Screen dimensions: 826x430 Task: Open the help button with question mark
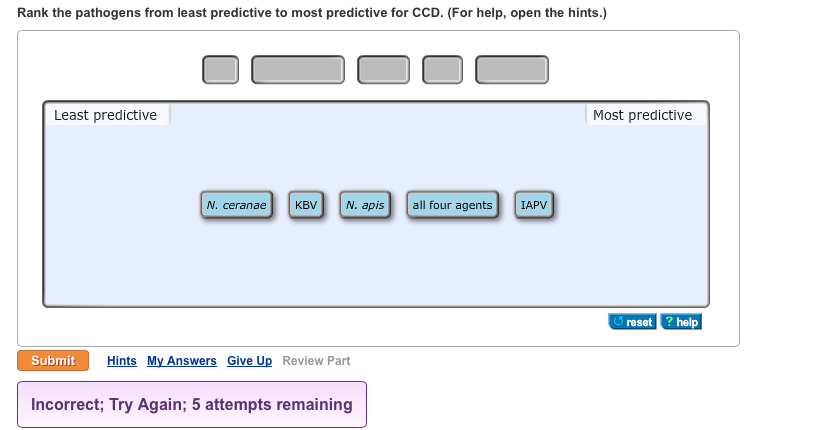coord(681,321)
